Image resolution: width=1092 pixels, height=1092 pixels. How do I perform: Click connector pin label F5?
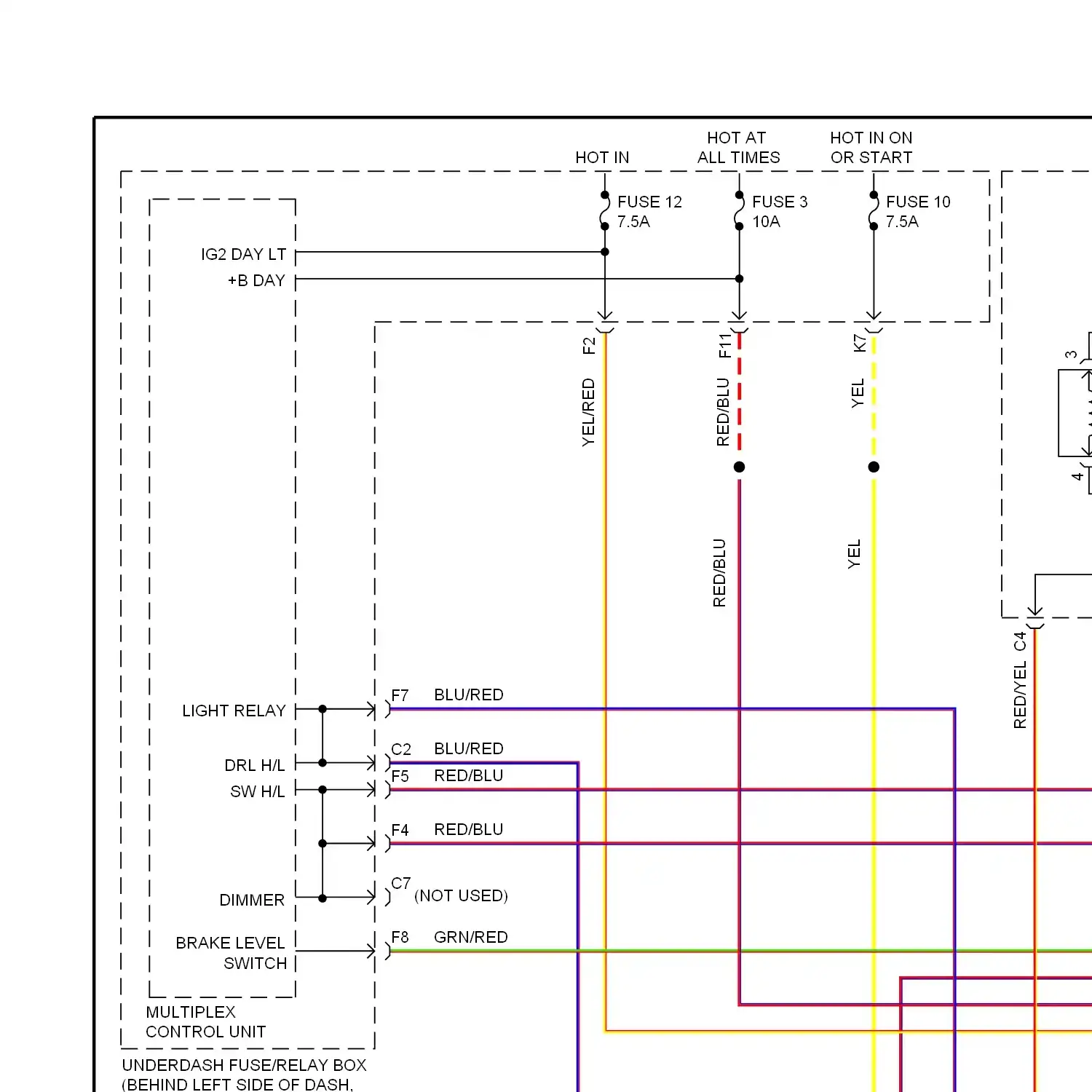[400, 776]
